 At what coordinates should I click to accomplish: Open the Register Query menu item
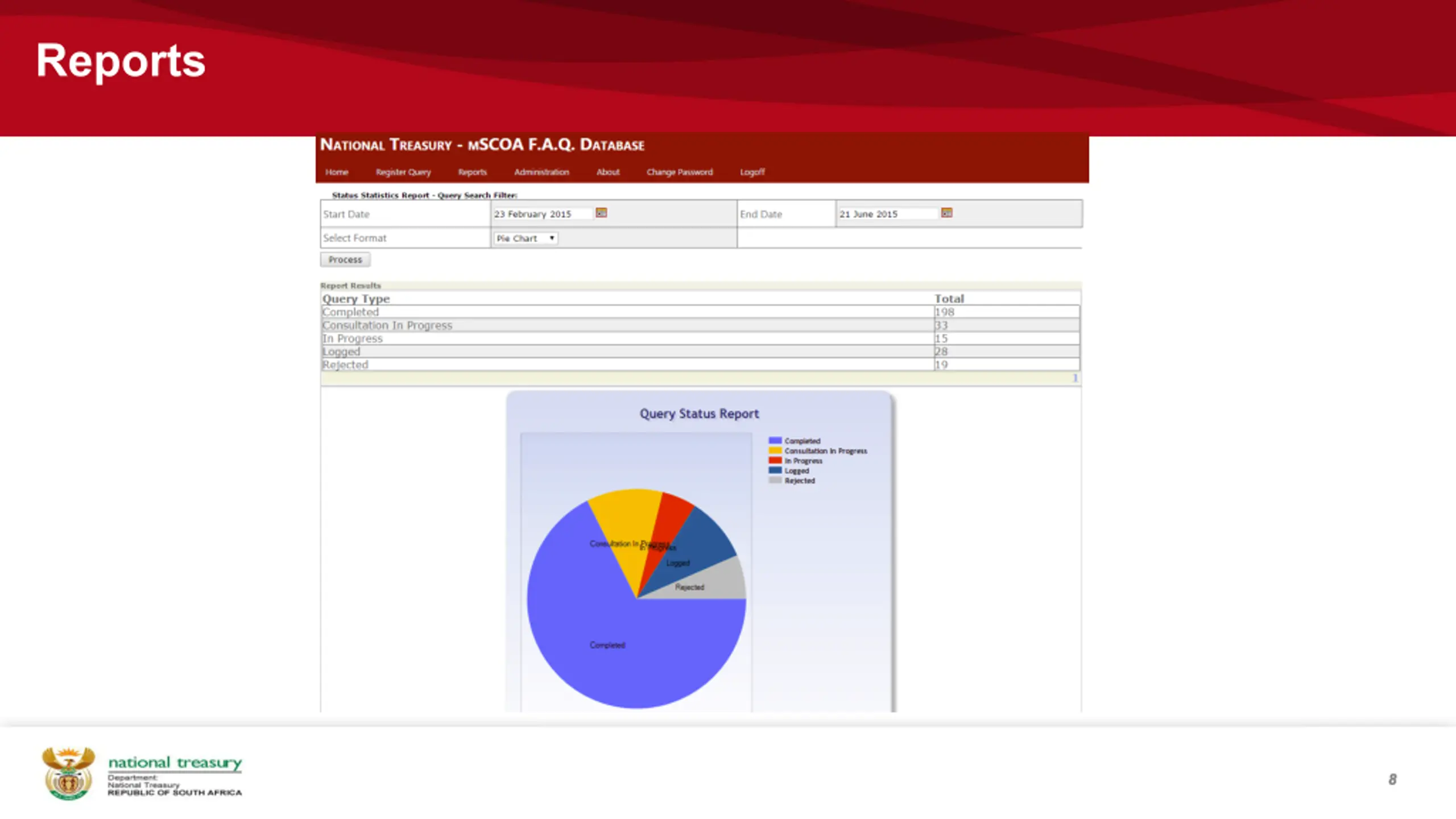click(403, 172)
